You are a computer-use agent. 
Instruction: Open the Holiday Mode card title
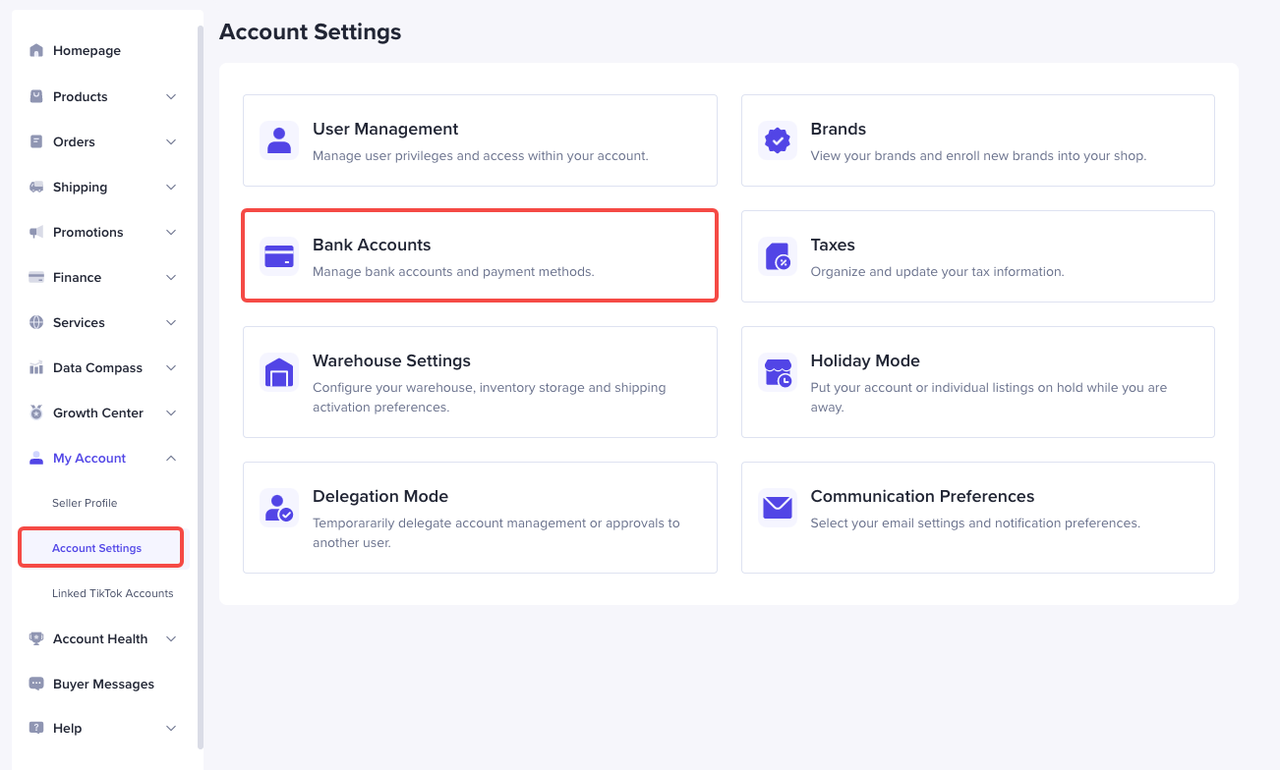click(865, 361)
